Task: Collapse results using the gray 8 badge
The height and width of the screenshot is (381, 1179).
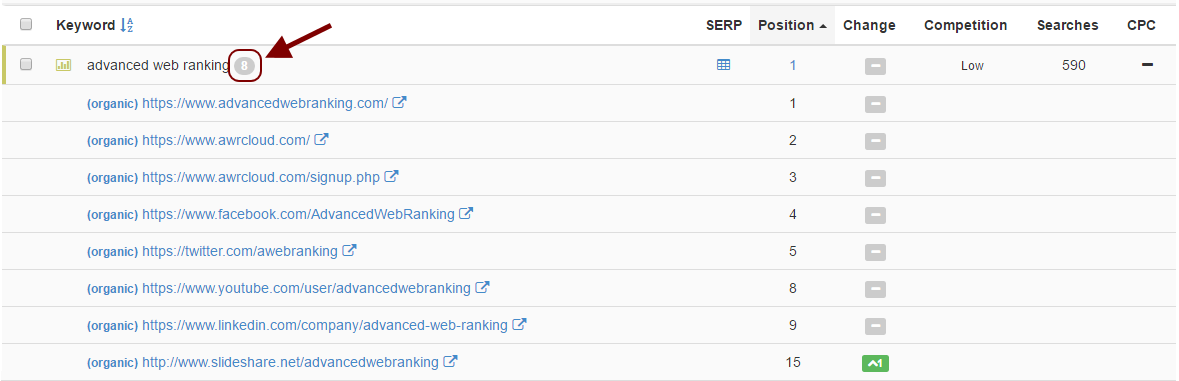Action: (244, 66)
